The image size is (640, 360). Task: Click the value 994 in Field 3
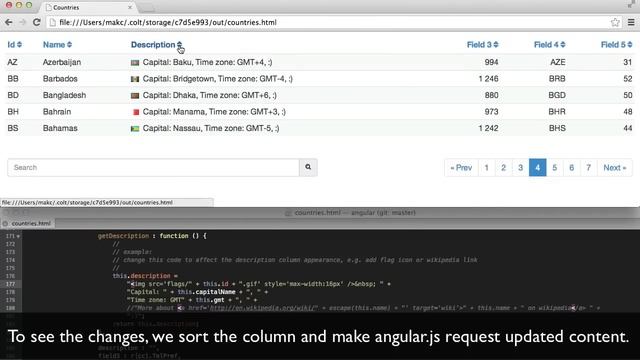point(491,62)
